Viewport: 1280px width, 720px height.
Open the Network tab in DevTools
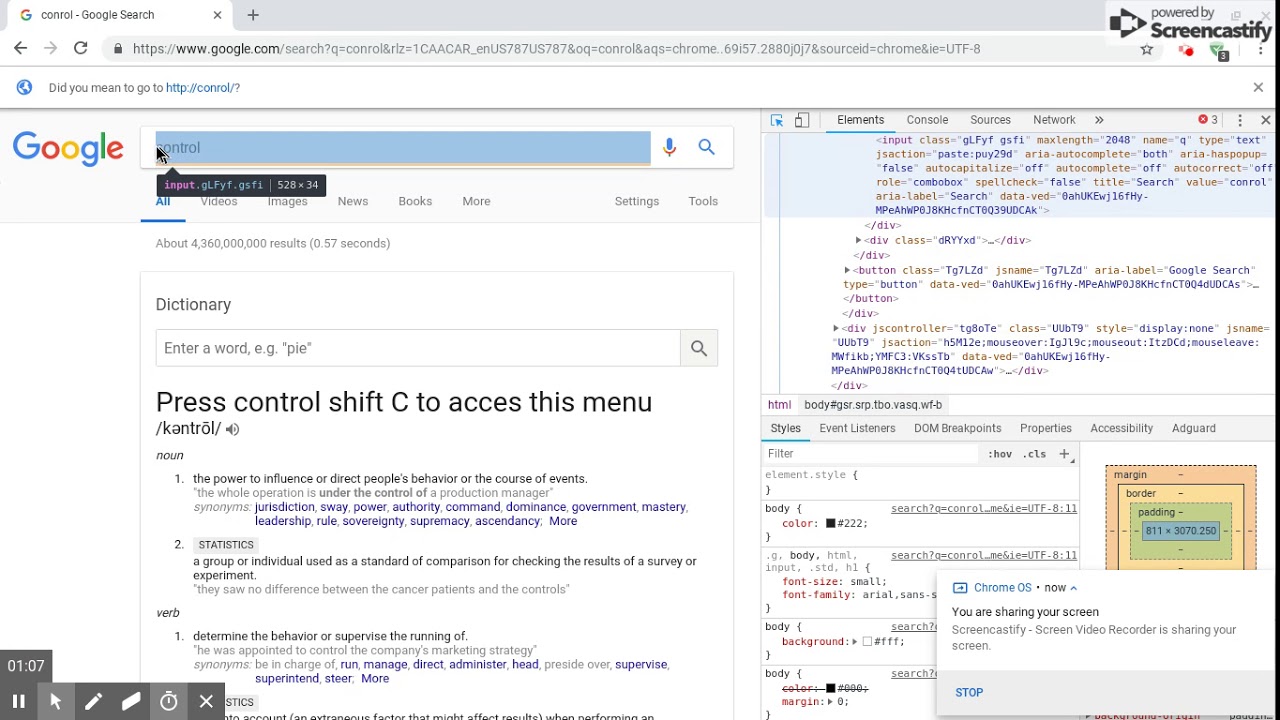coord(1054,120)
